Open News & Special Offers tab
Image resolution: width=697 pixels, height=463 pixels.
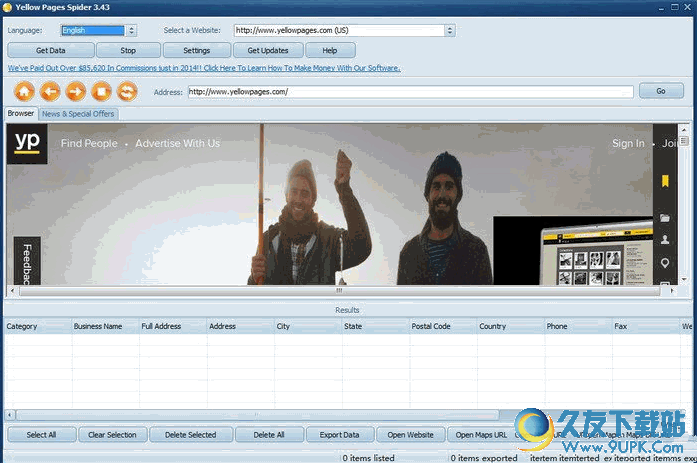[78, 114]
